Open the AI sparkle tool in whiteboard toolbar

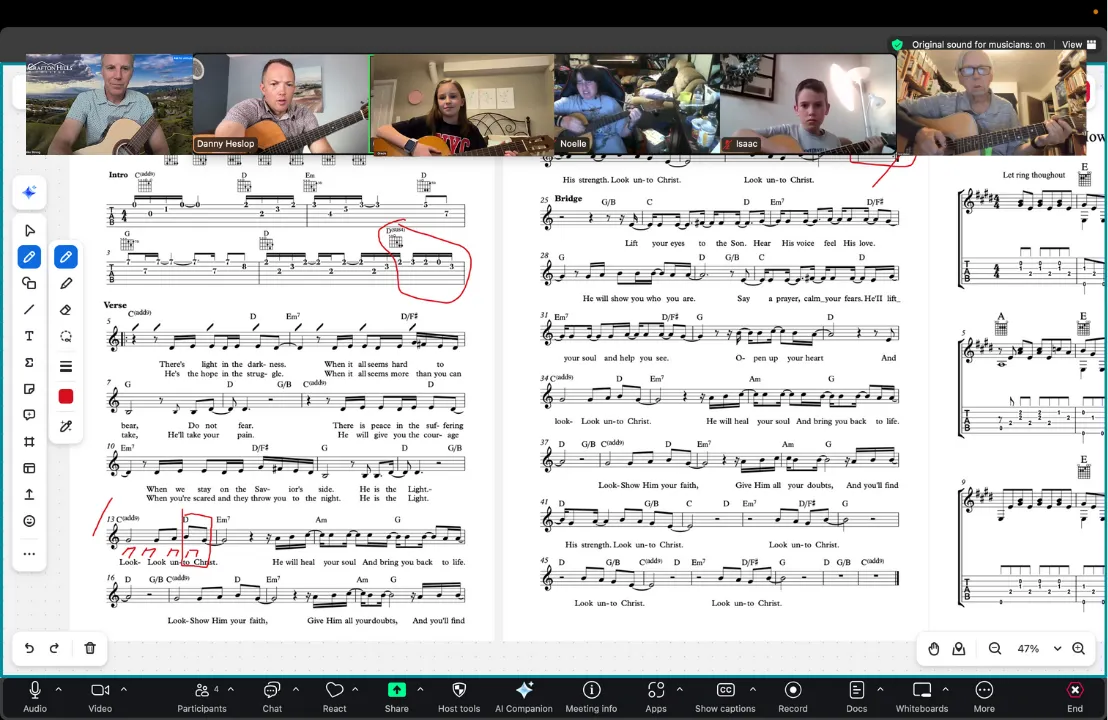click(x=29, y=192)
